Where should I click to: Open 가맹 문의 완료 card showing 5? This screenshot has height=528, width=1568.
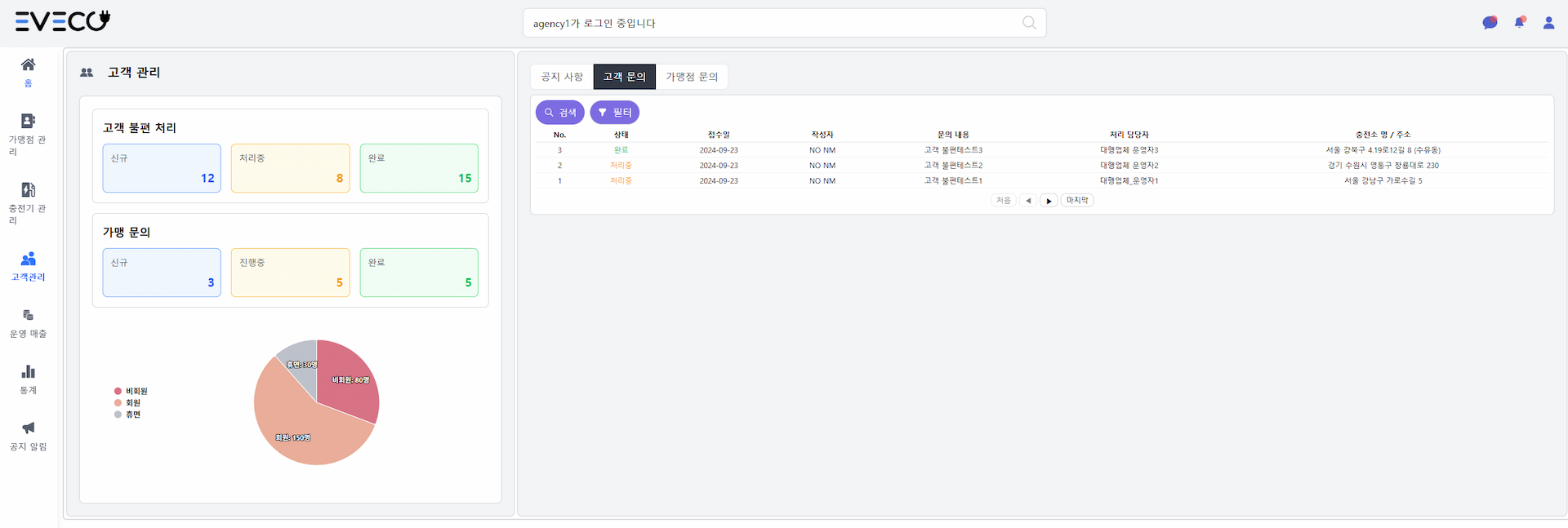click(419, 273)
